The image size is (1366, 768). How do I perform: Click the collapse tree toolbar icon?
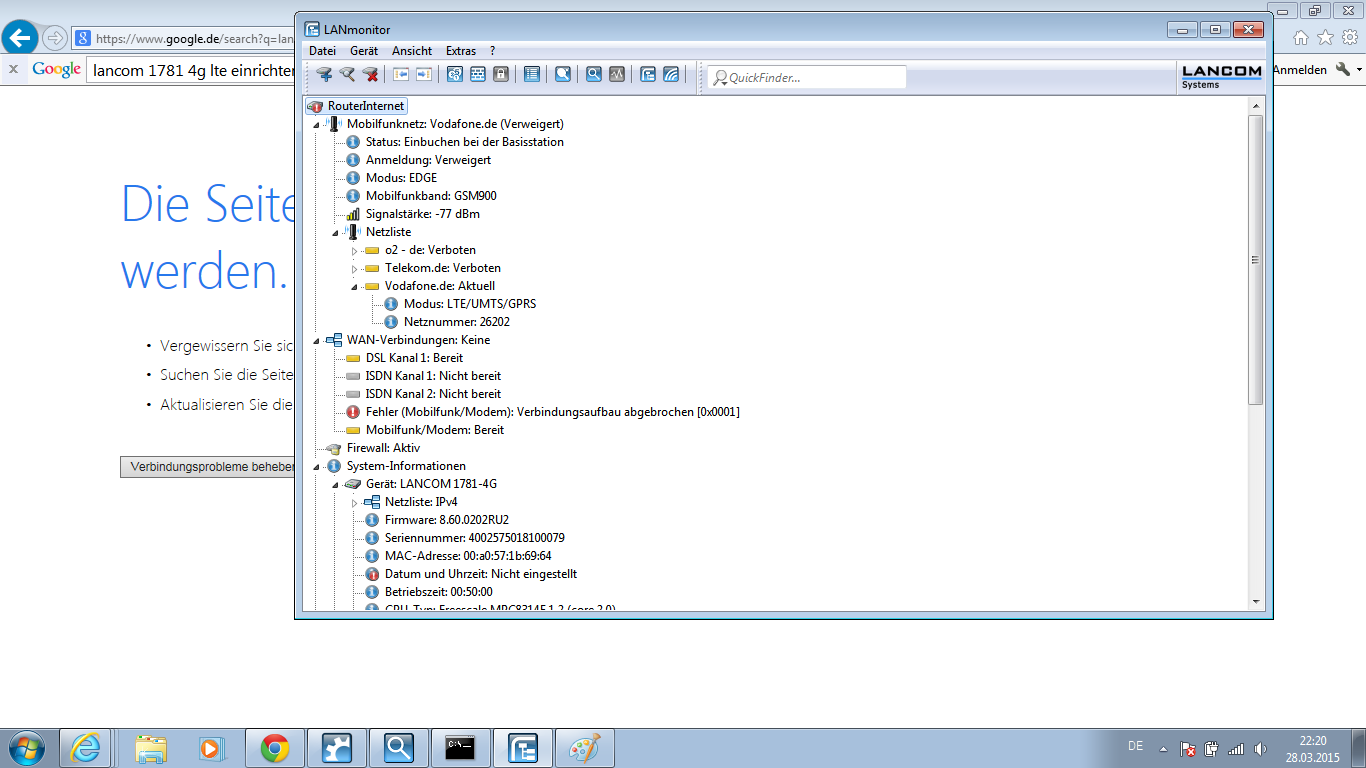(401, 74)
